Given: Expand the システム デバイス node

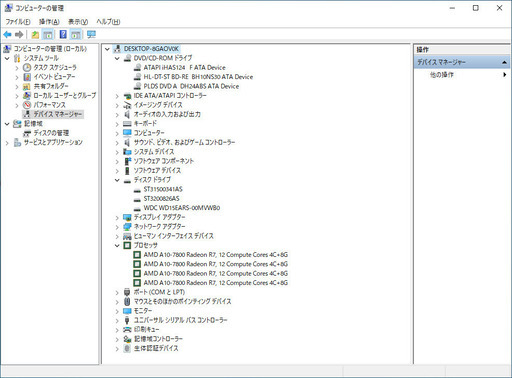Looking at the screenshot, I should (117, 152).
